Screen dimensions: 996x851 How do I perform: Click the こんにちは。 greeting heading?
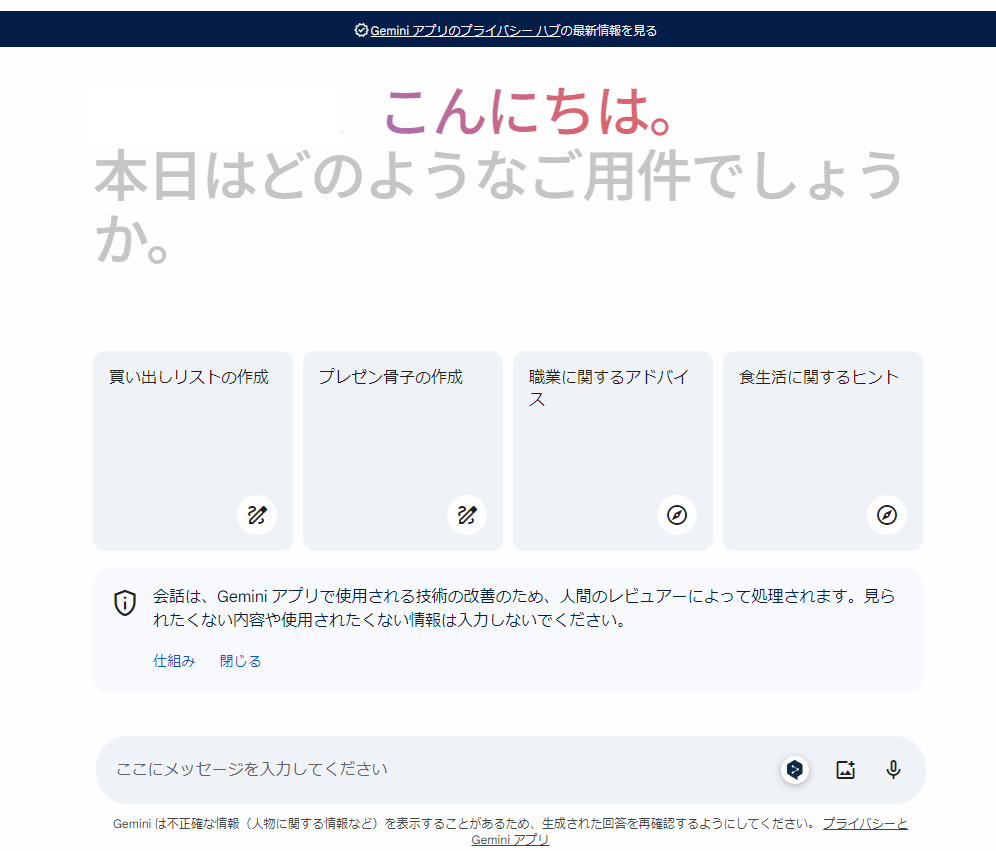(x=527, y=113)
